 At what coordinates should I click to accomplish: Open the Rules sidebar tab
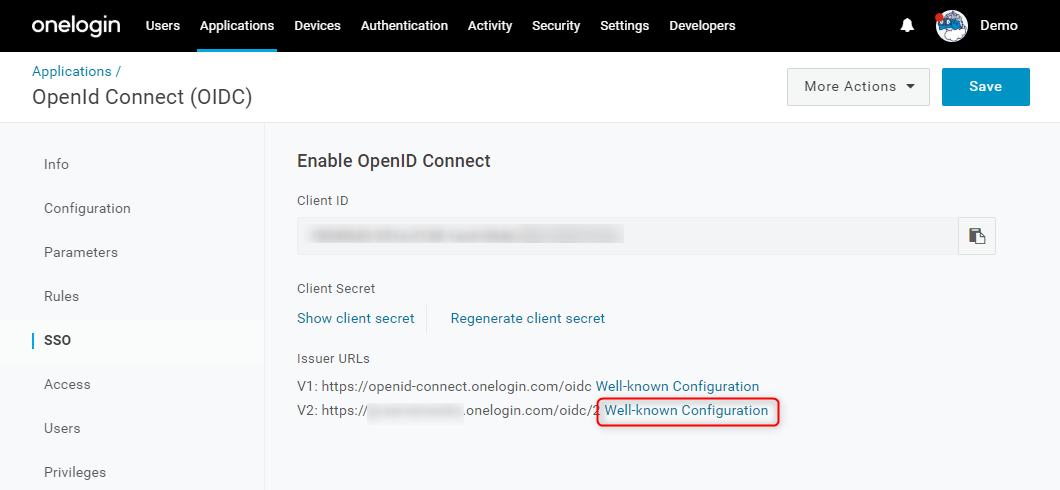(62, 296)
